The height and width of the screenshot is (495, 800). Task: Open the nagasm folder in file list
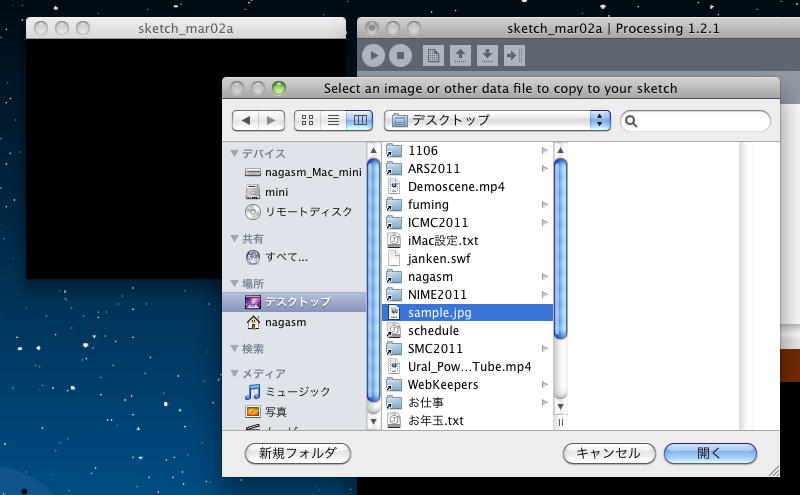[x=467, y=277]
